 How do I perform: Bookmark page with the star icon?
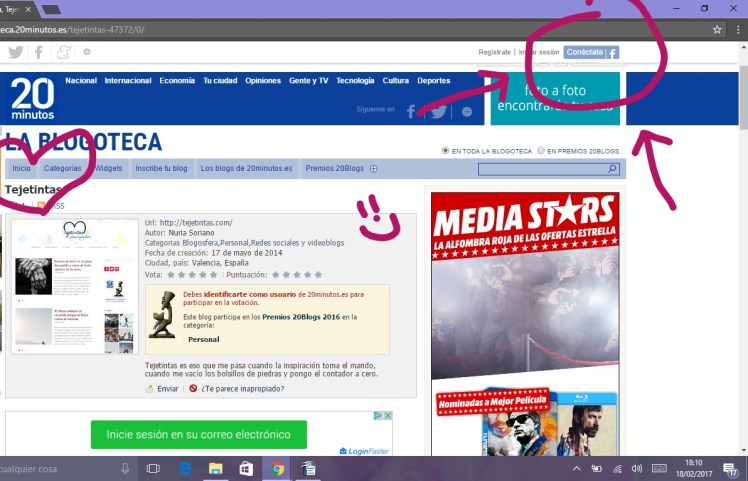tap(717, 30)
